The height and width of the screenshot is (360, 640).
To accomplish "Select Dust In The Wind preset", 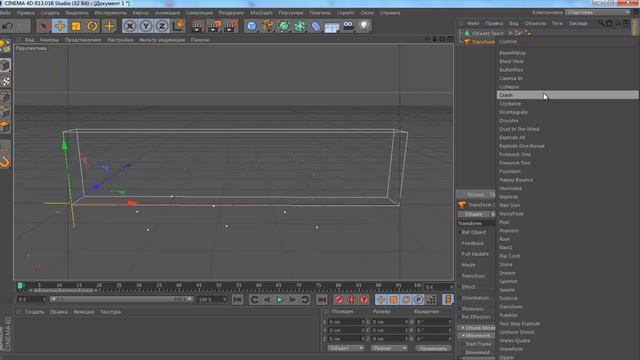I will (519, 129).
